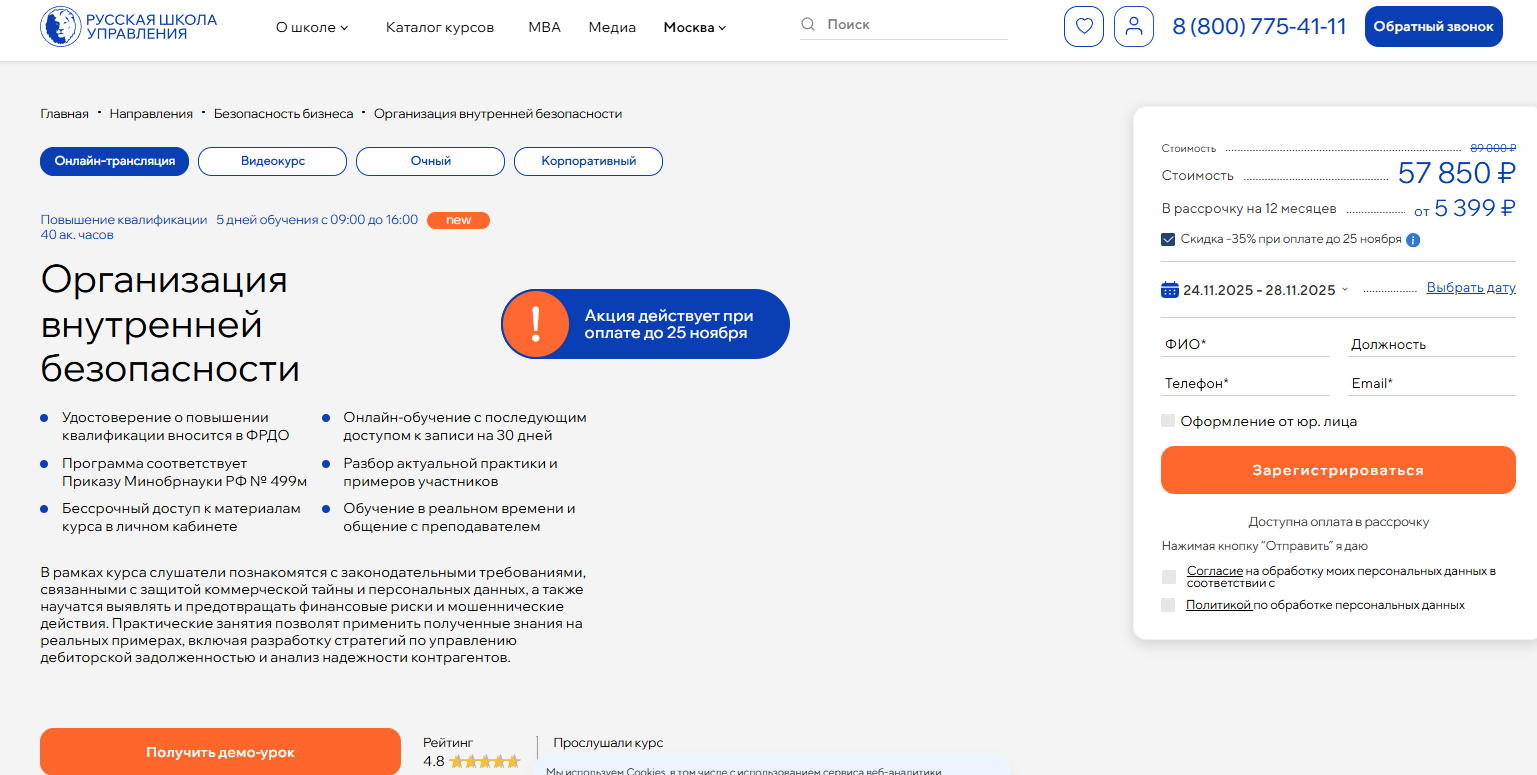Image resolution: width=1537 pixels, height=775 pixels.
Task: Click the 'ФИО' input field
Action: point(1245,344)
